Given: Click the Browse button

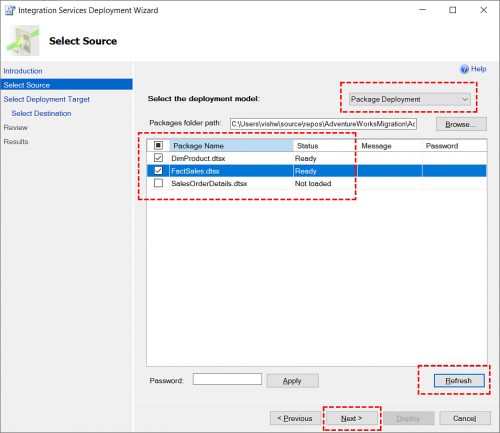Looking at the screenshot, I should point(461,124).
